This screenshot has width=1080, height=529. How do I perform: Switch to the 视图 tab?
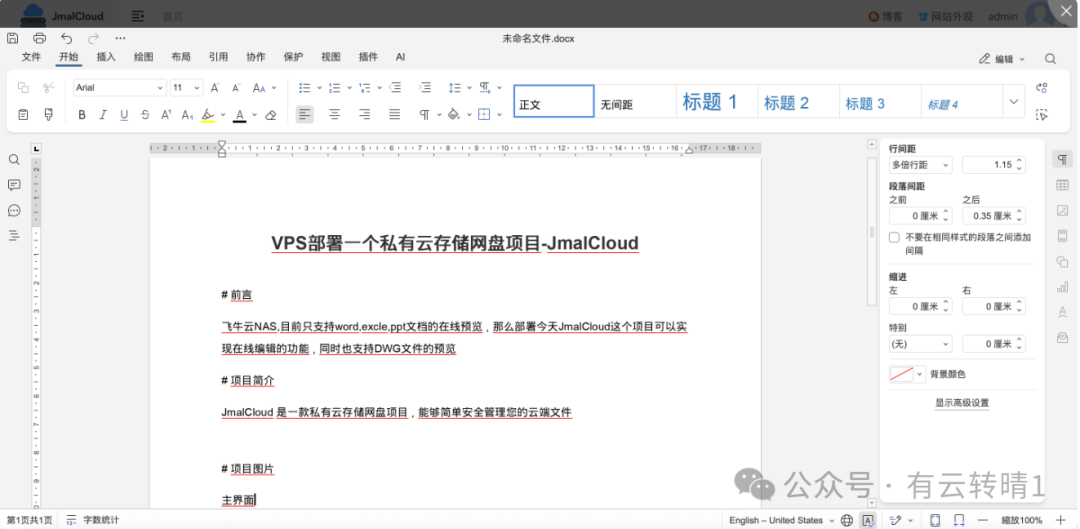tap(331, 57)
